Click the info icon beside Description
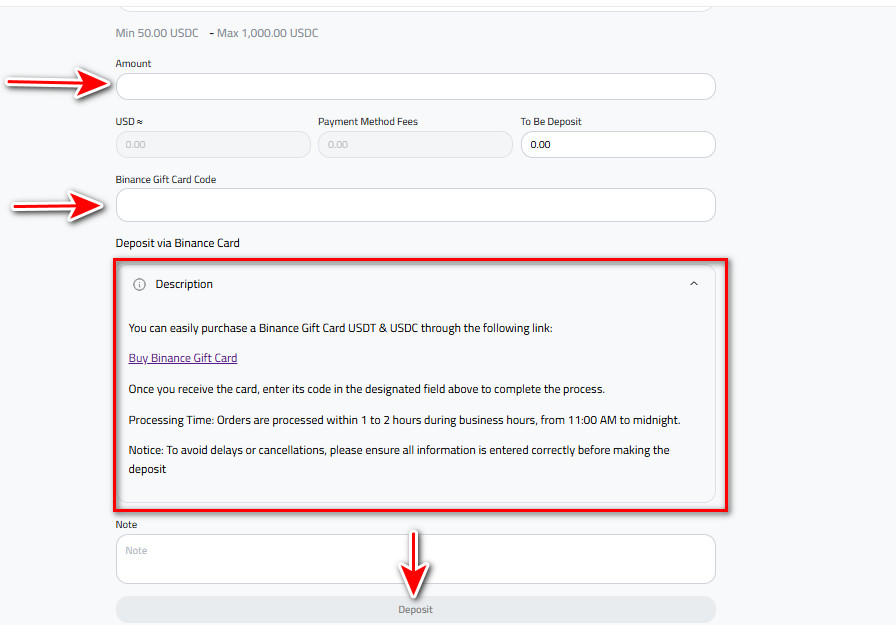896x625 pixels. [139, 285]
